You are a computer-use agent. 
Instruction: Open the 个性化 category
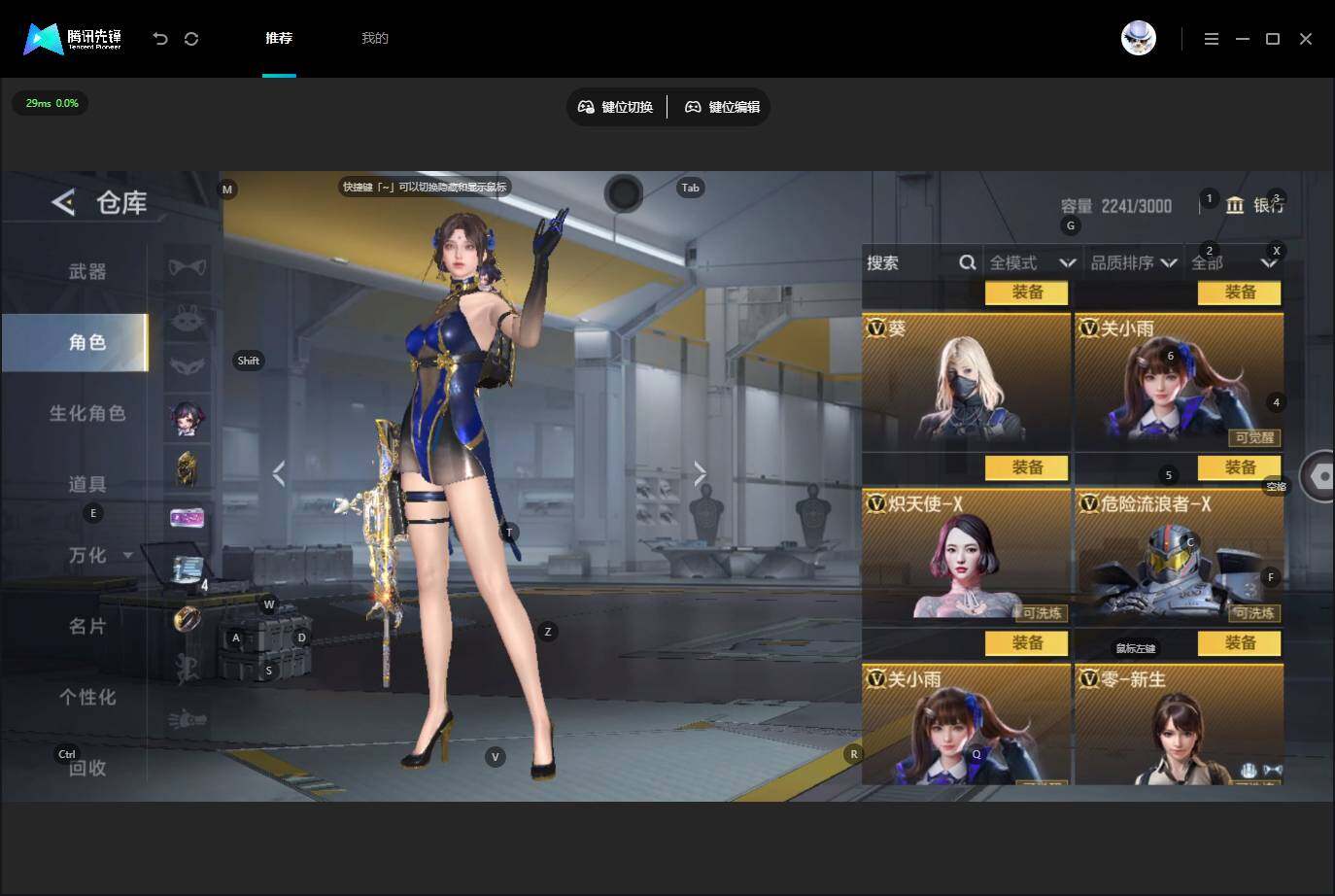point(87,697)
